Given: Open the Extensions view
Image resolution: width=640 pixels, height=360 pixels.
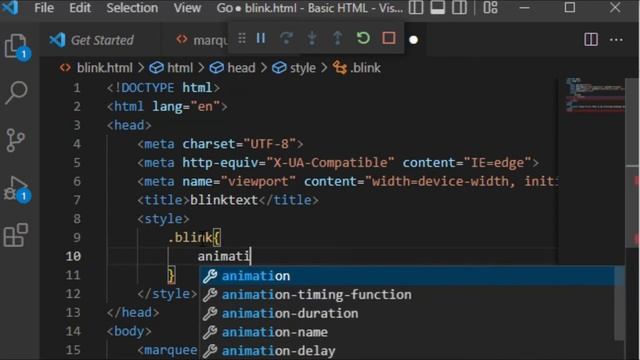Looking at the screenshot, I should click(x=16, y=235).
